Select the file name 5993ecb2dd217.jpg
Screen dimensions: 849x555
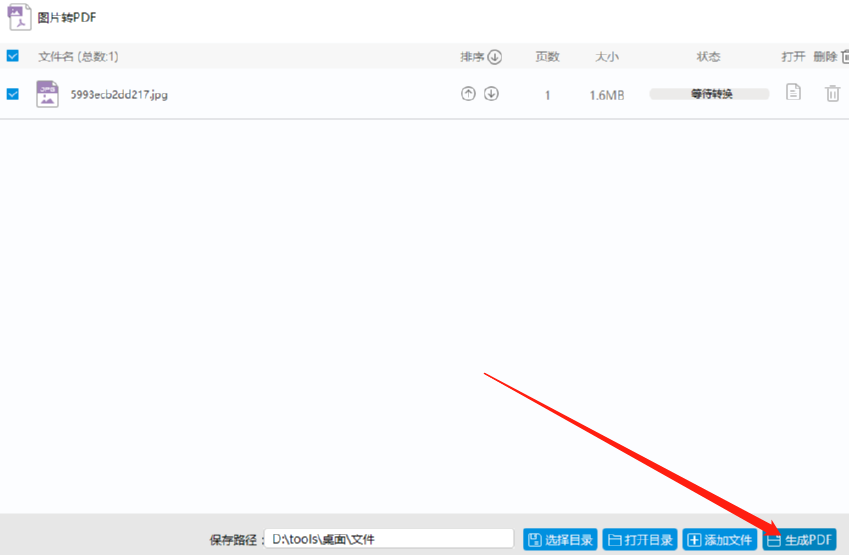pyautogui.click(x=119, y=95)
